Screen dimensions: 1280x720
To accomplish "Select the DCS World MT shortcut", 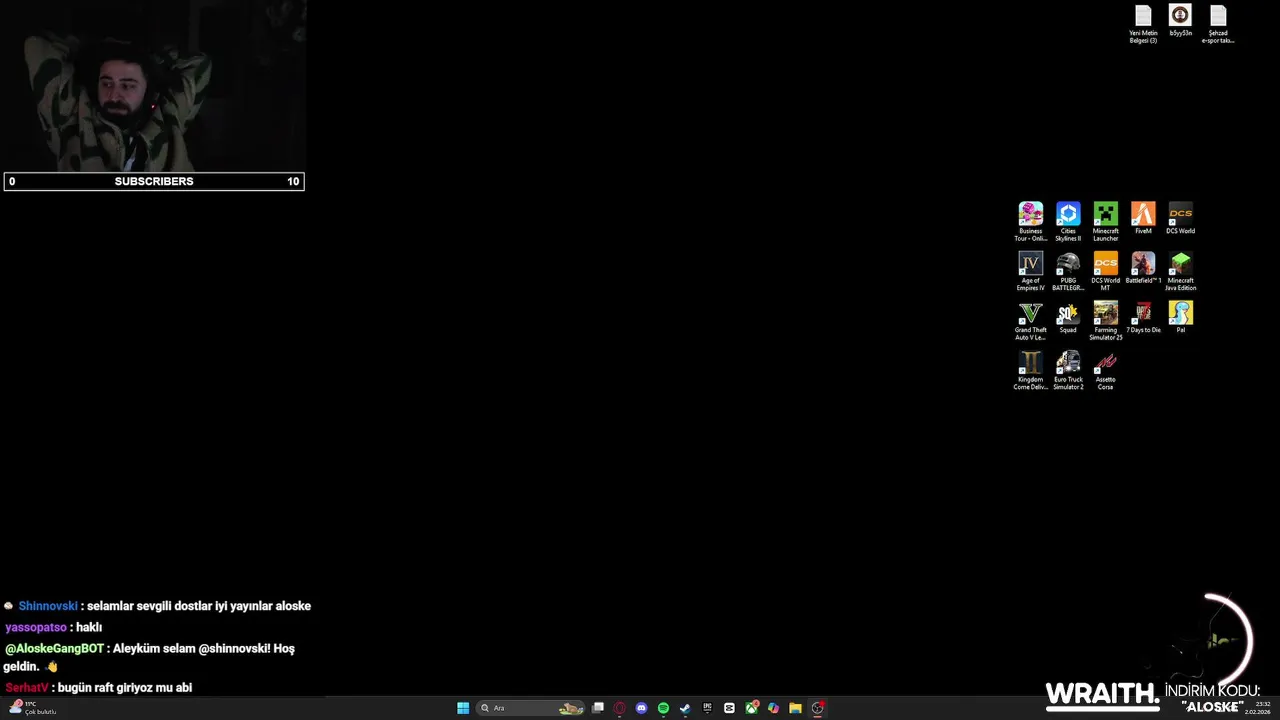I will (x=1105, y=271).
